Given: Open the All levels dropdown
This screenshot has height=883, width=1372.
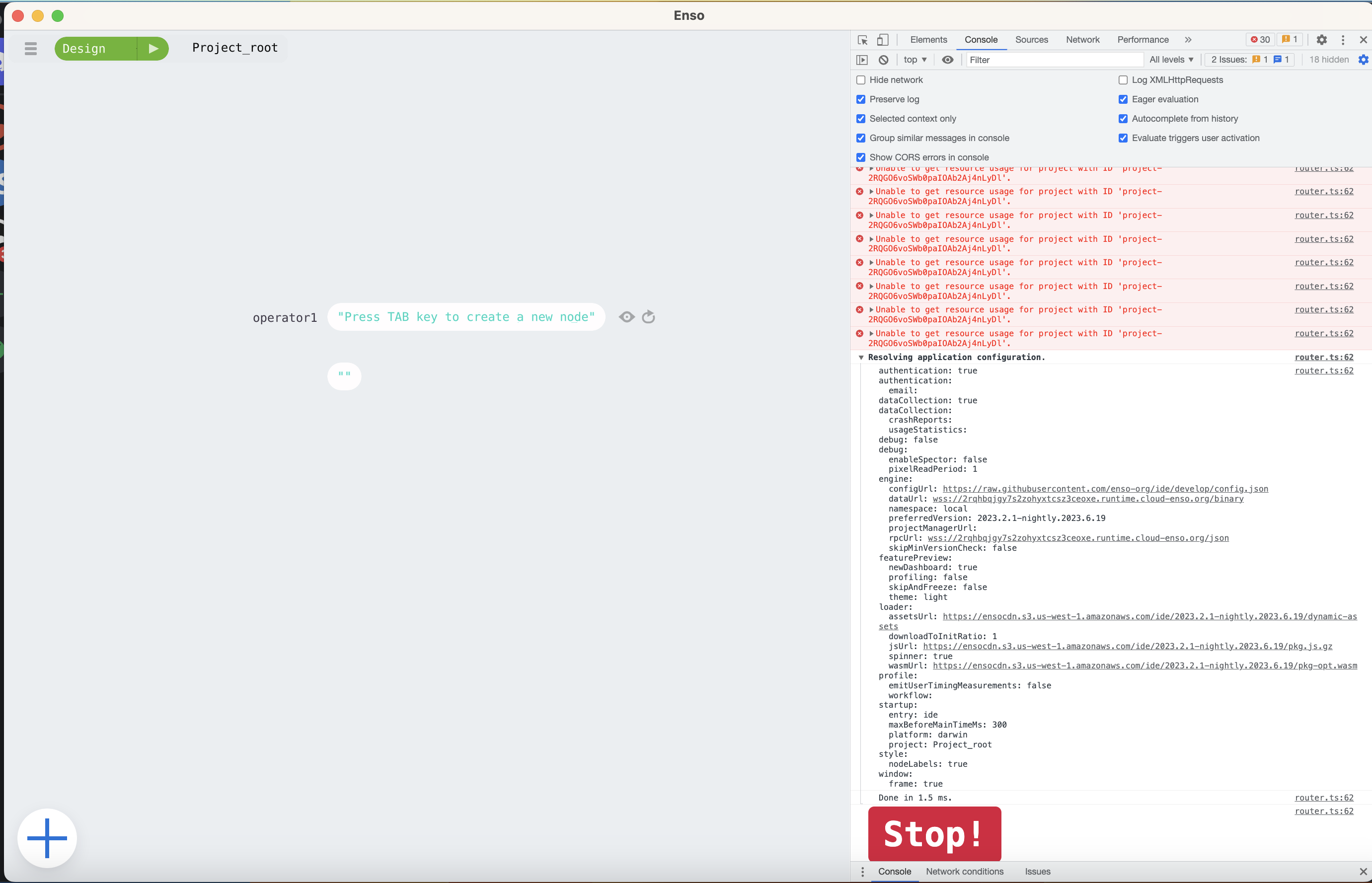Looking at the screenshot, I should [x=1170, y=60].
